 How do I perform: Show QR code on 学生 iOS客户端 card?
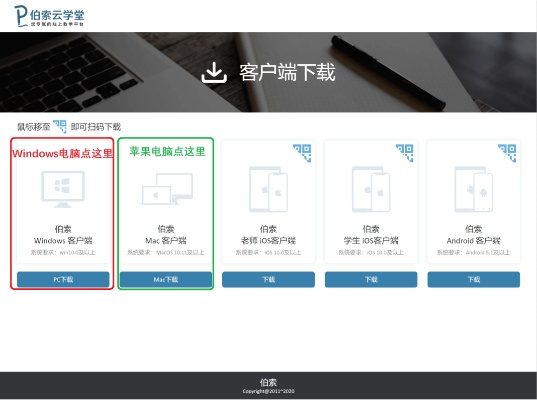(405, 153)
